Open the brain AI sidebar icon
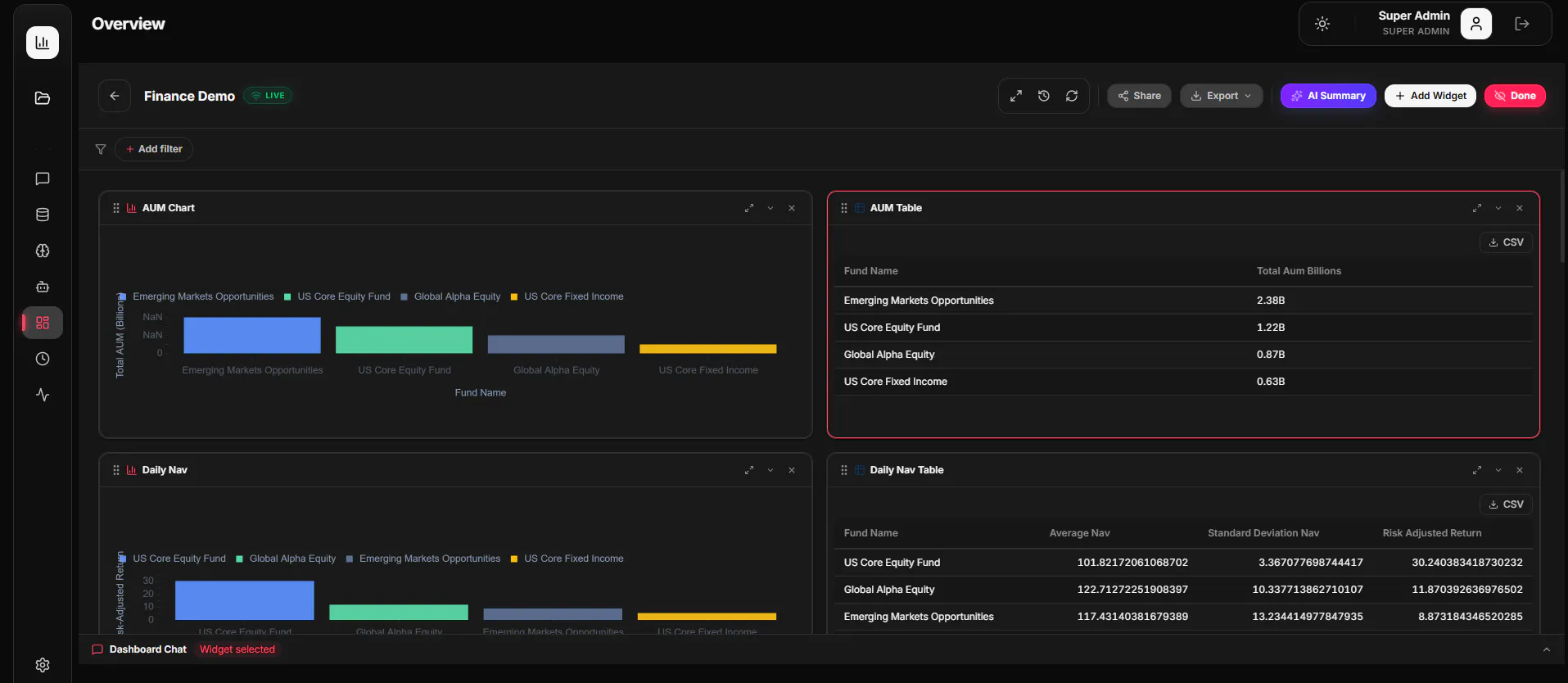This screenshot has width=1568, height=683. tap(43, 251)
